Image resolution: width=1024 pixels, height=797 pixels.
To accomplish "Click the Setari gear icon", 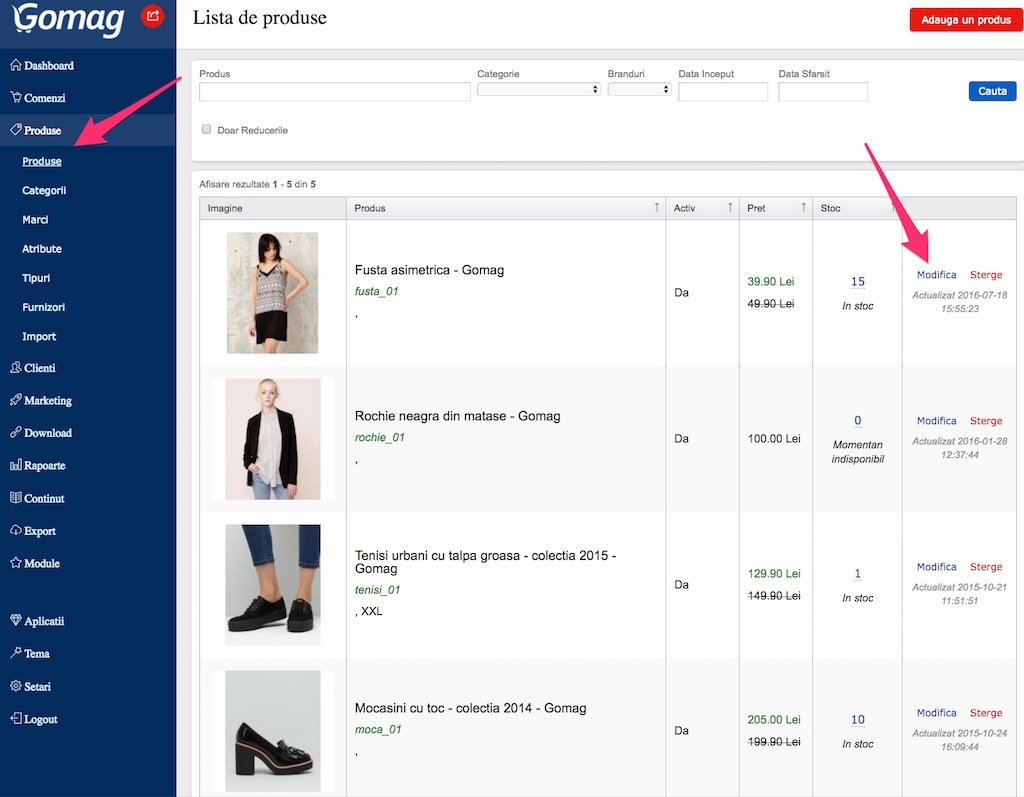I will click(15, 687).
